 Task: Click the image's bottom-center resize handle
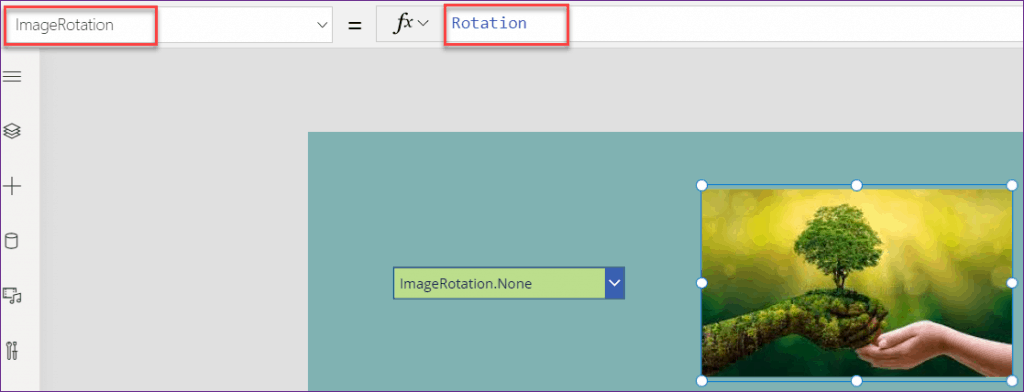point(857,380)
